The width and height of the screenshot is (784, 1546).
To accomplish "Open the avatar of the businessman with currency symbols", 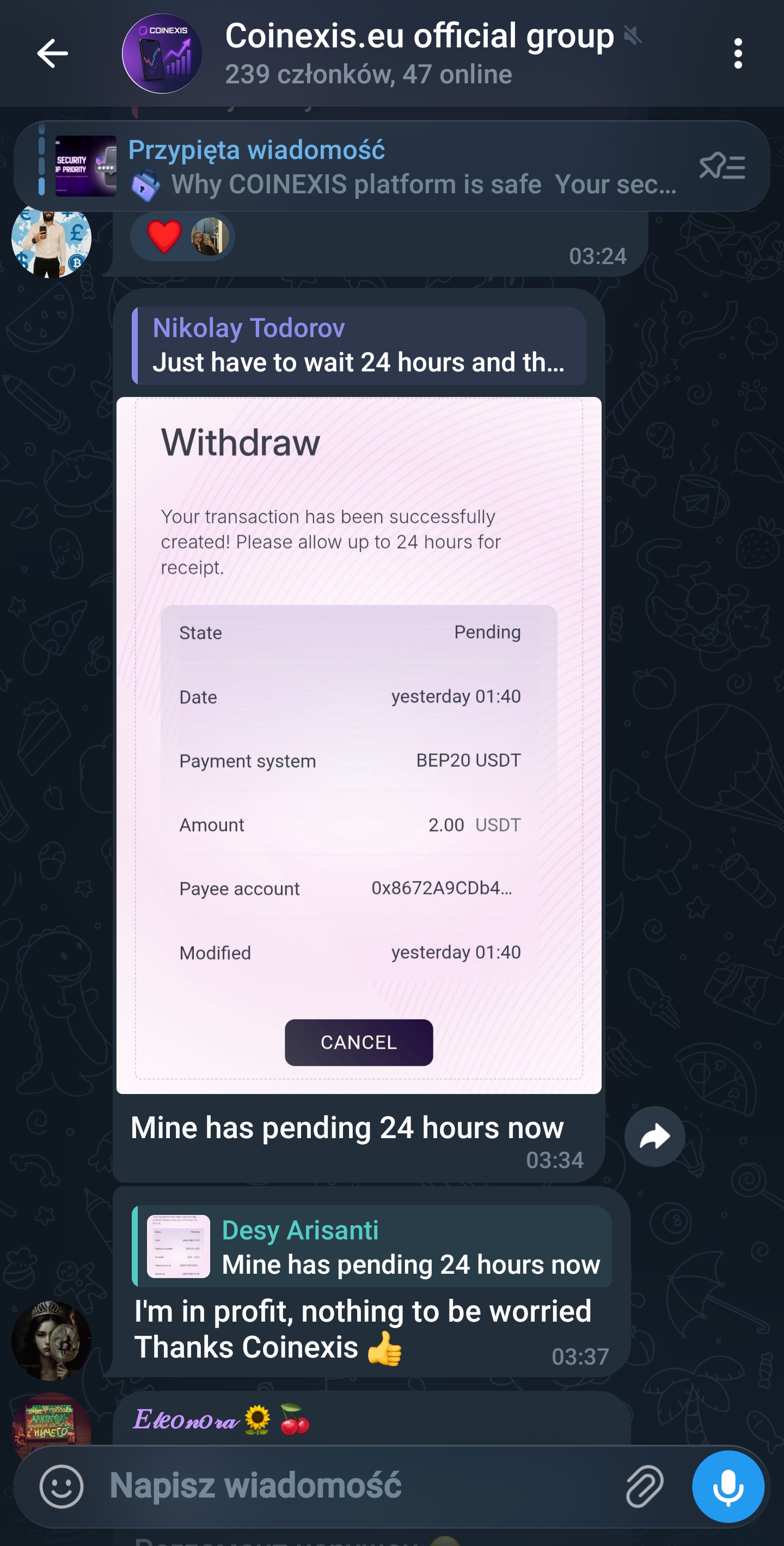I will [52, 239].
